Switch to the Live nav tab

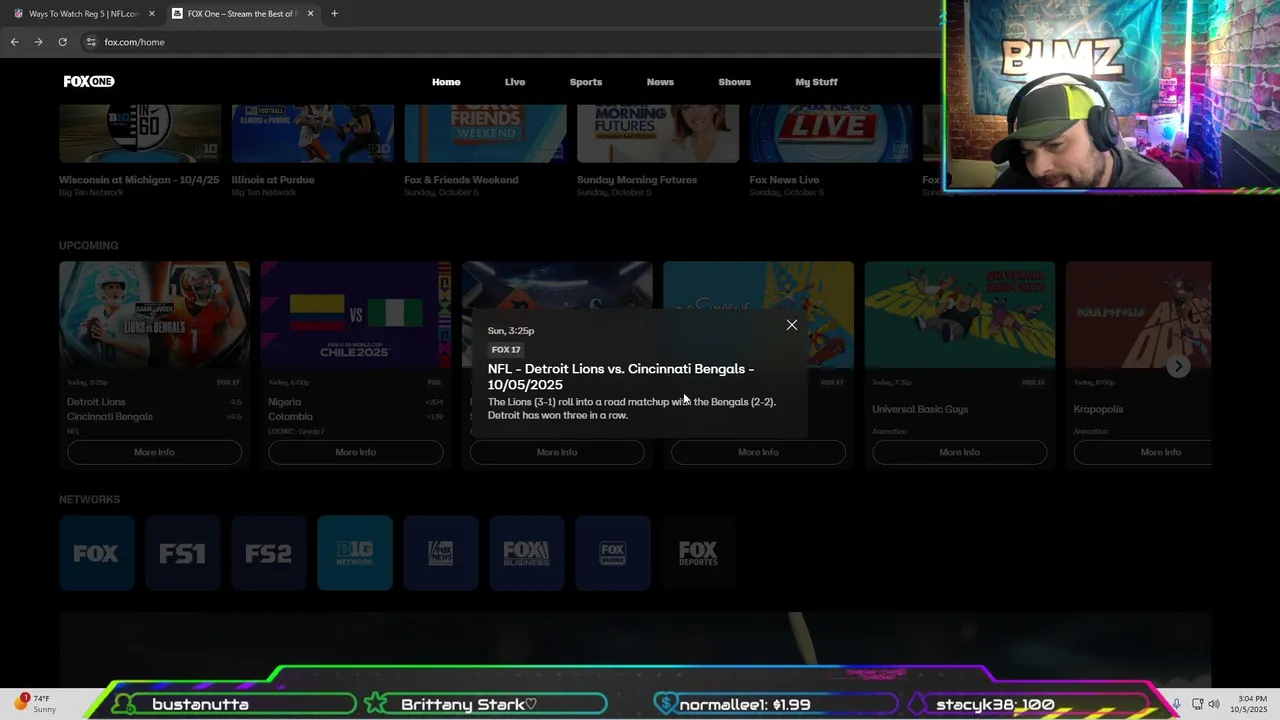[515, 82]
